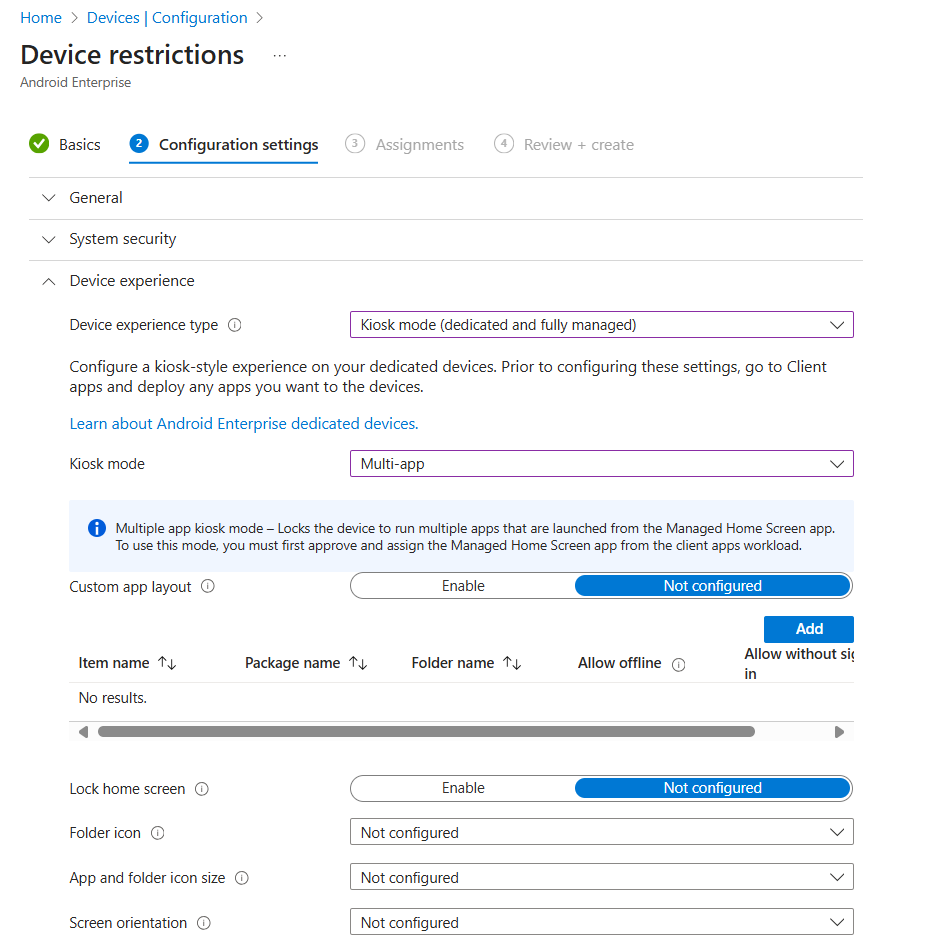Click the horizontal scrollbar thumb of the table
This screenshot has width=942, height=941.
[x=427, y=732]
